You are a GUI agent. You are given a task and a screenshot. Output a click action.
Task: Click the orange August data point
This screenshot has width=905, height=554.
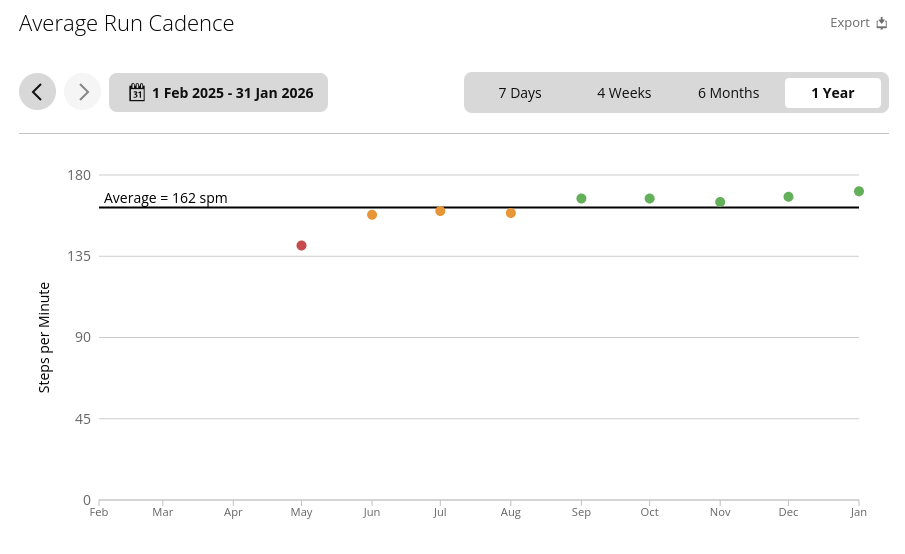coord(511,213)
